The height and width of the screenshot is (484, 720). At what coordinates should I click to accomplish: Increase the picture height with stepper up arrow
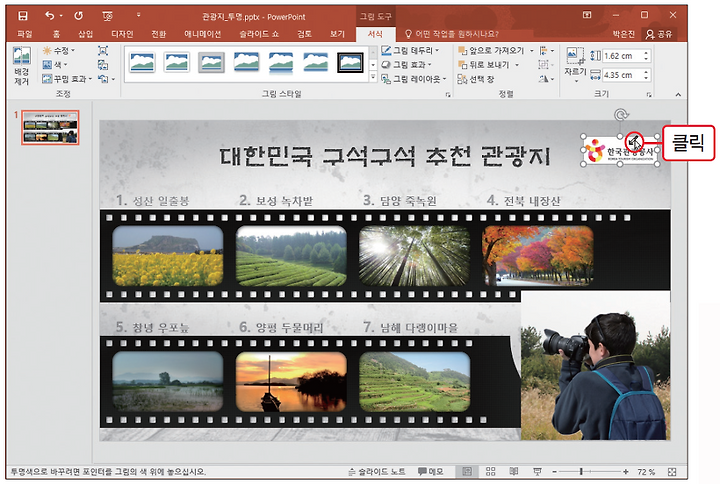(x=646, y=53)
